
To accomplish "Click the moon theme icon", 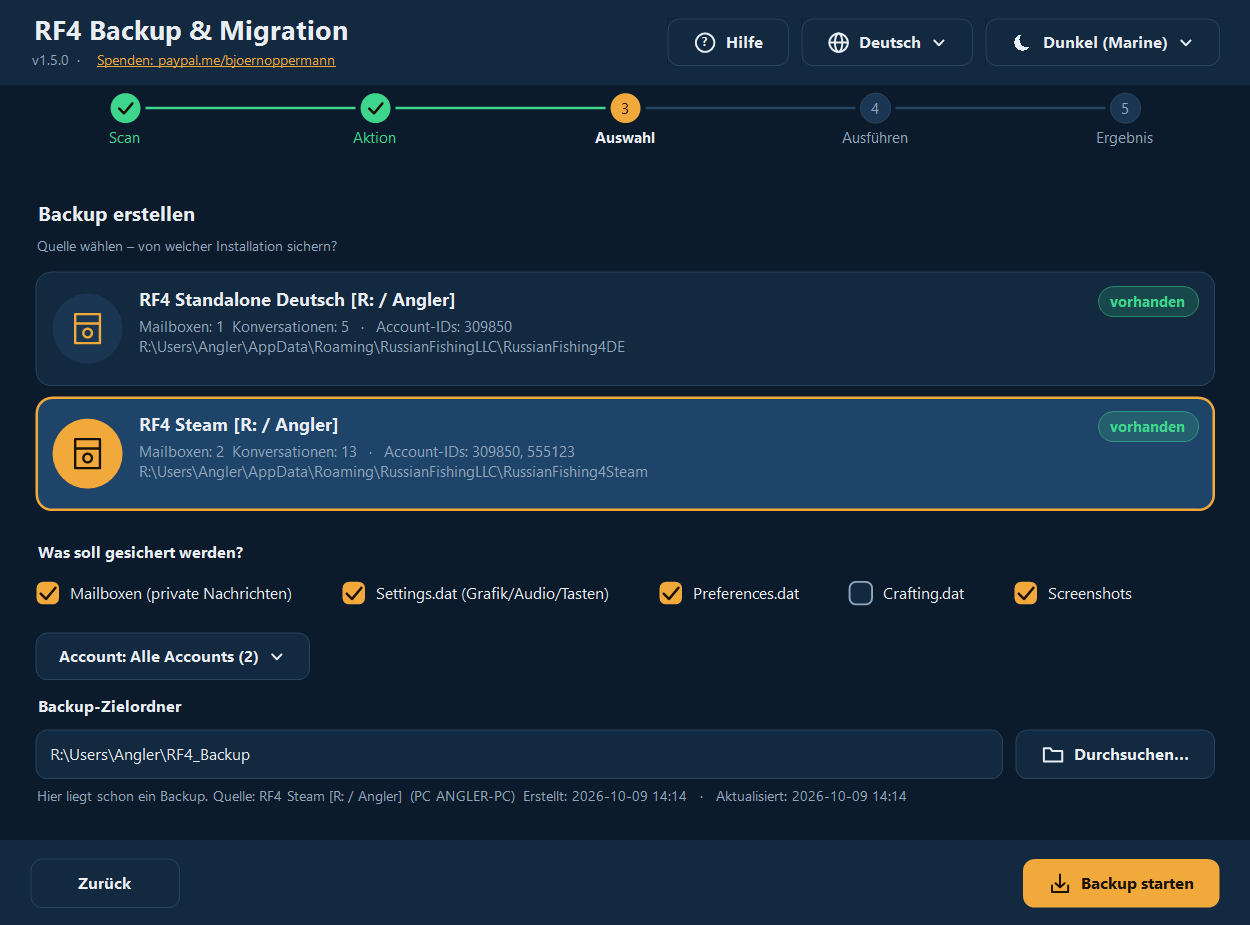I will click(x=1022, y=43).
